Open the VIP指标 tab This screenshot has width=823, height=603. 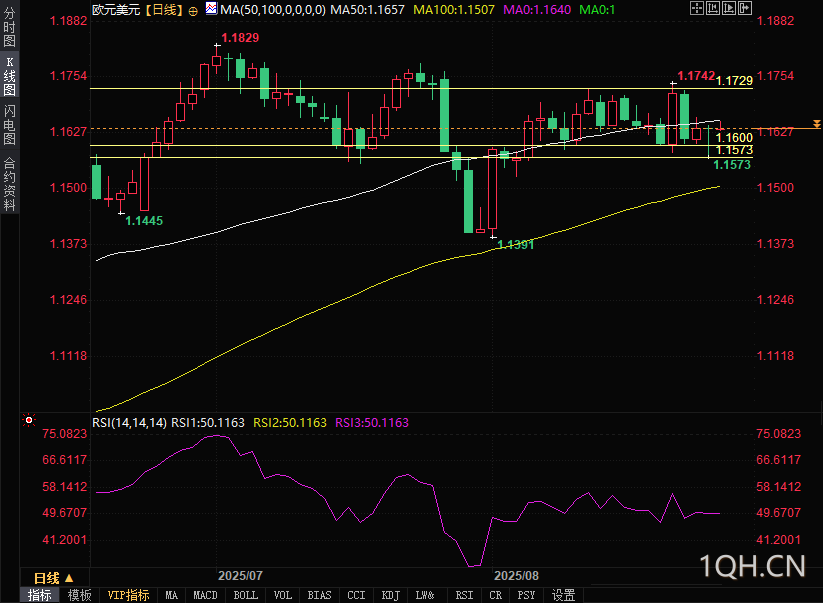tap(129, 595)
